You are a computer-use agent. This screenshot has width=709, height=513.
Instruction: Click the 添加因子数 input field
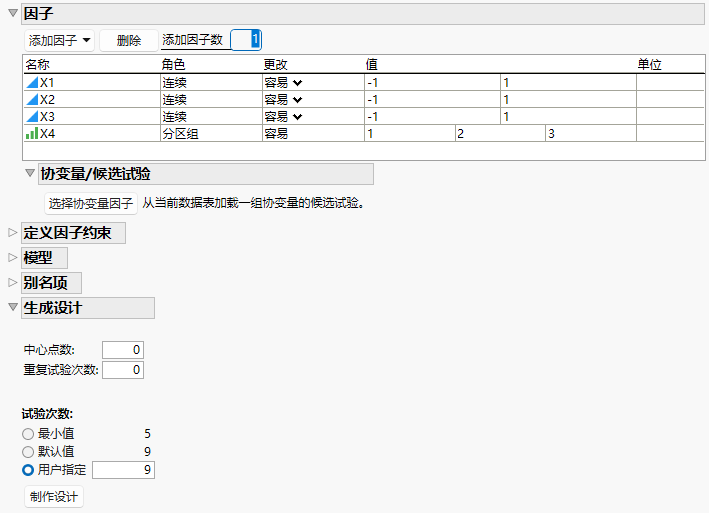(246, 40)
